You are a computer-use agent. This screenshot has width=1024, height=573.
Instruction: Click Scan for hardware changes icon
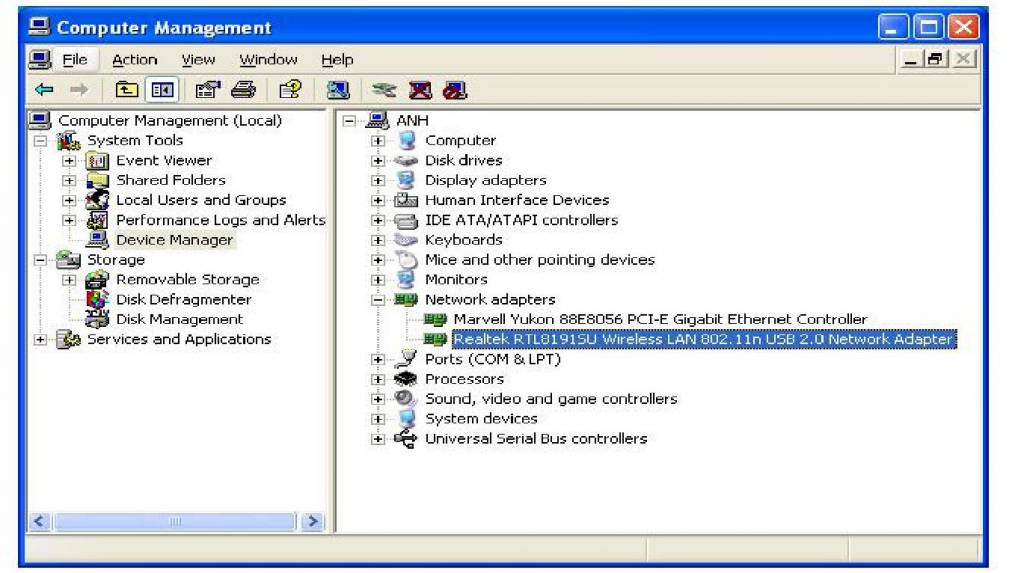pyautogui.click(x=338, y=90)
